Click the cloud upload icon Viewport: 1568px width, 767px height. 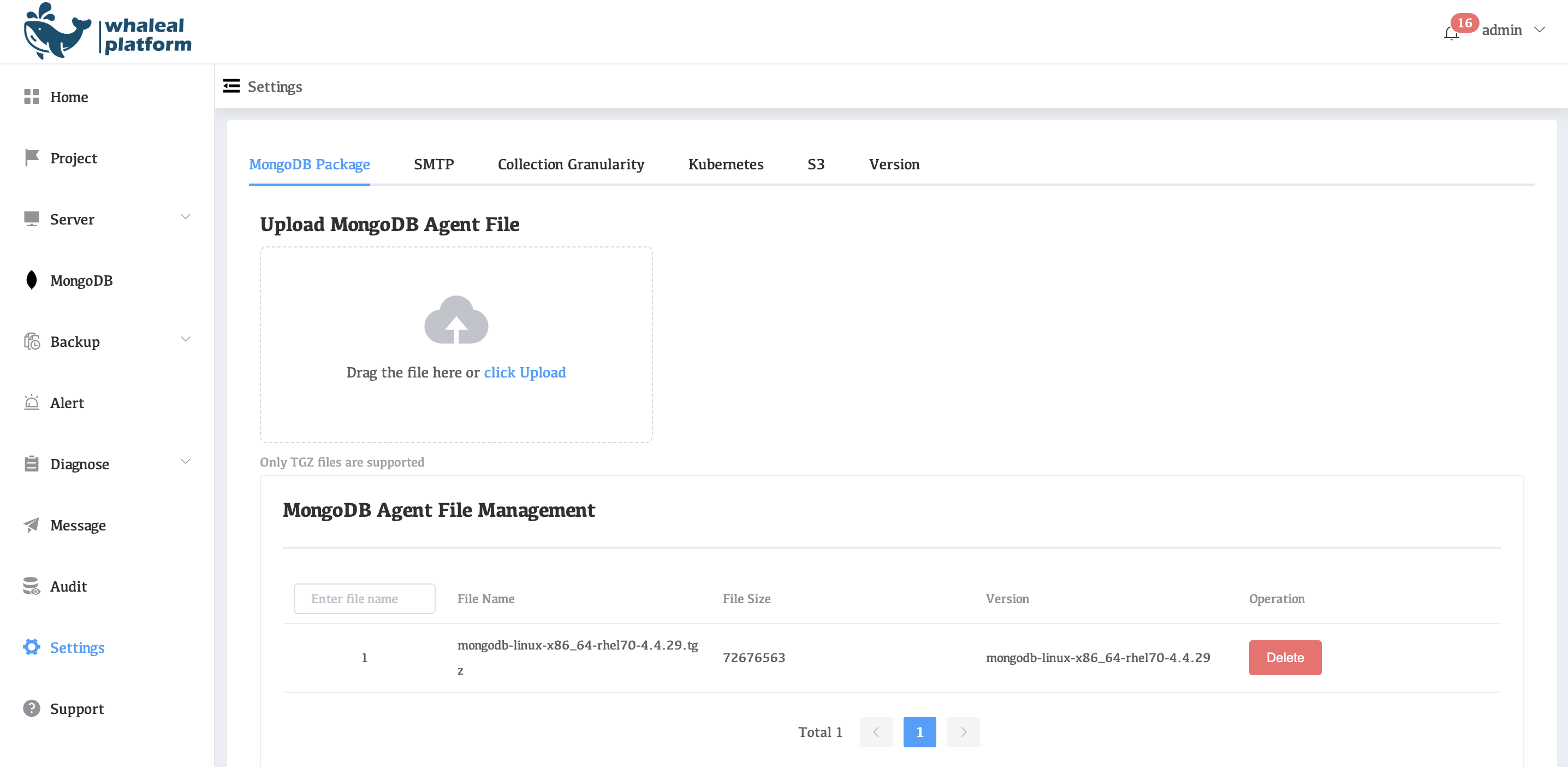pos(456,320)
